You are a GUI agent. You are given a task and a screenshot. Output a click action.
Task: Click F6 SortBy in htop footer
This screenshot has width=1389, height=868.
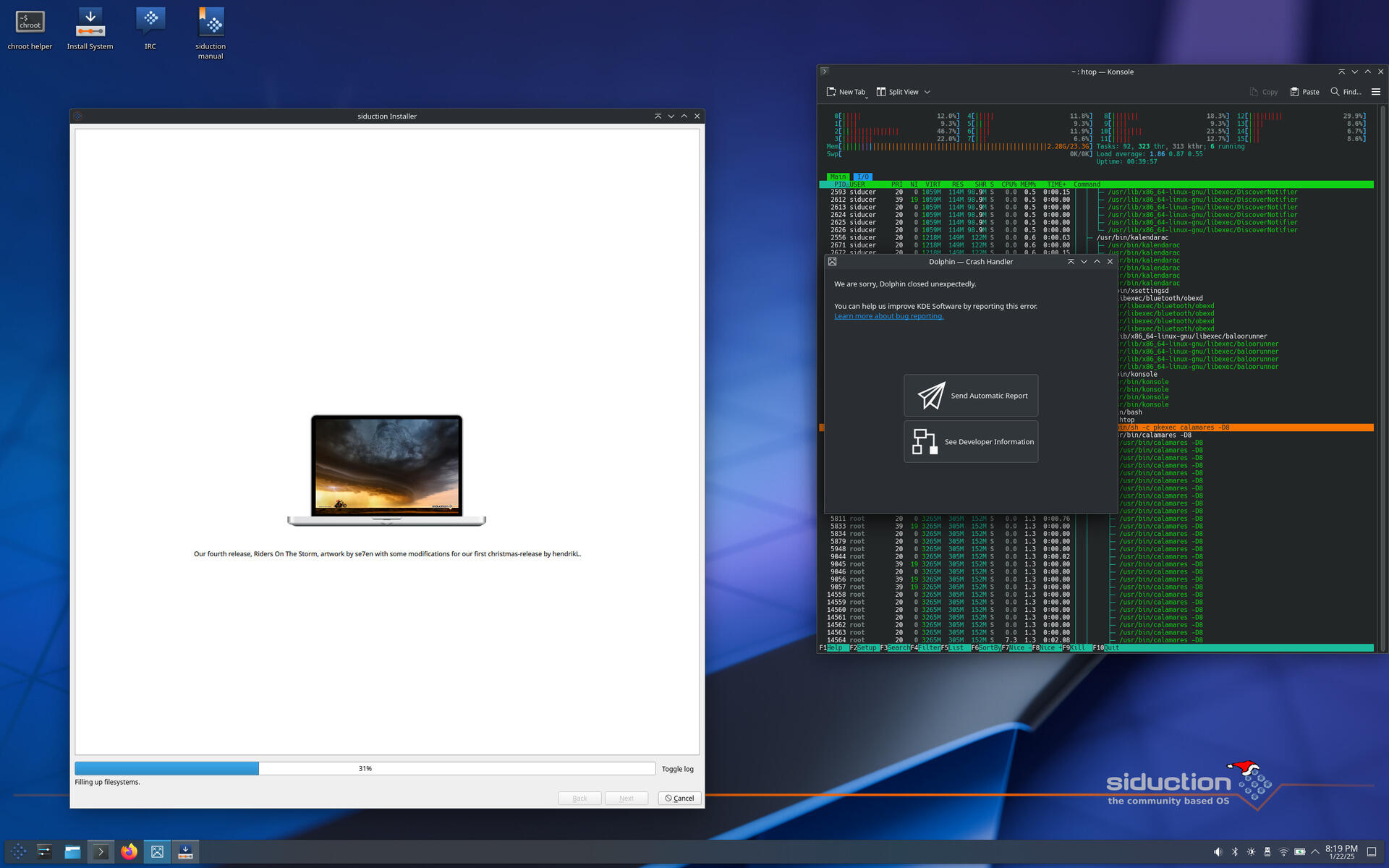(985, 648)
